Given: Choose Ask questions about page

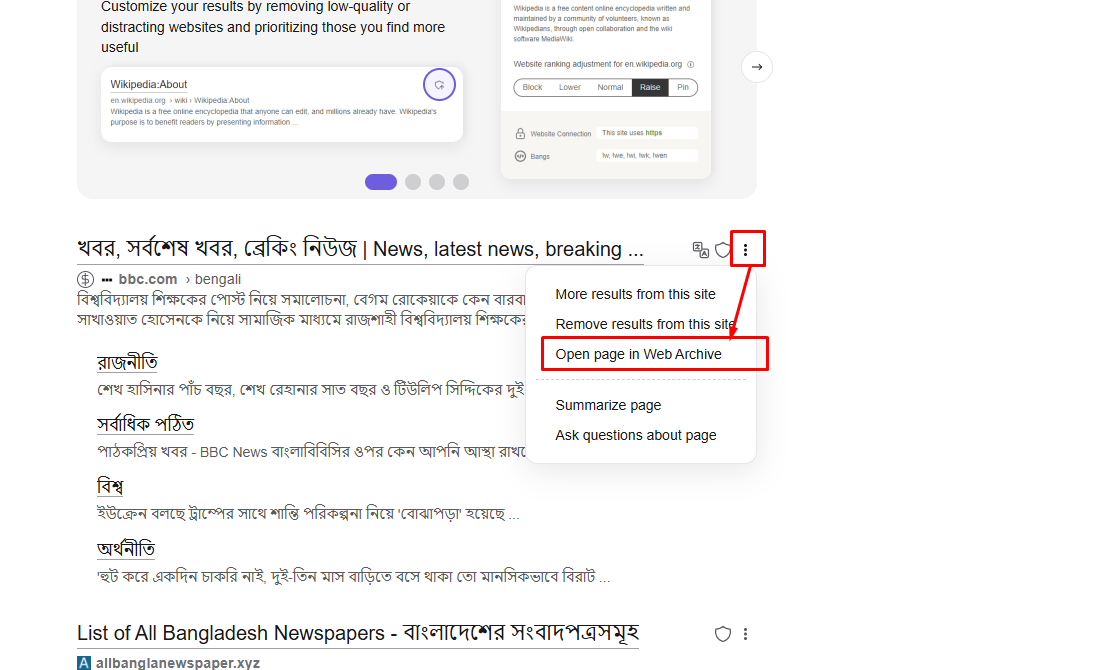Looking at the screenshot, I should pos(636,436).
